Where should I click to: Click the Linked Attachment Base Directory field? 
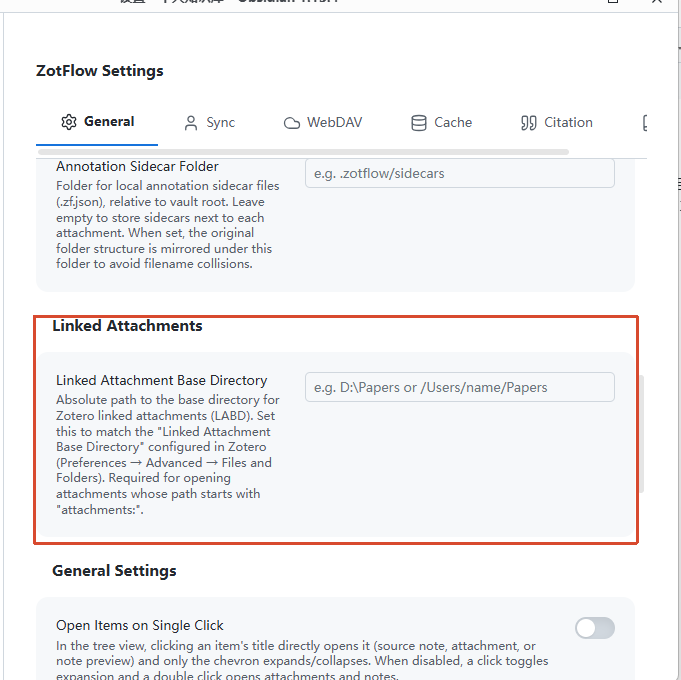[460, 387]
